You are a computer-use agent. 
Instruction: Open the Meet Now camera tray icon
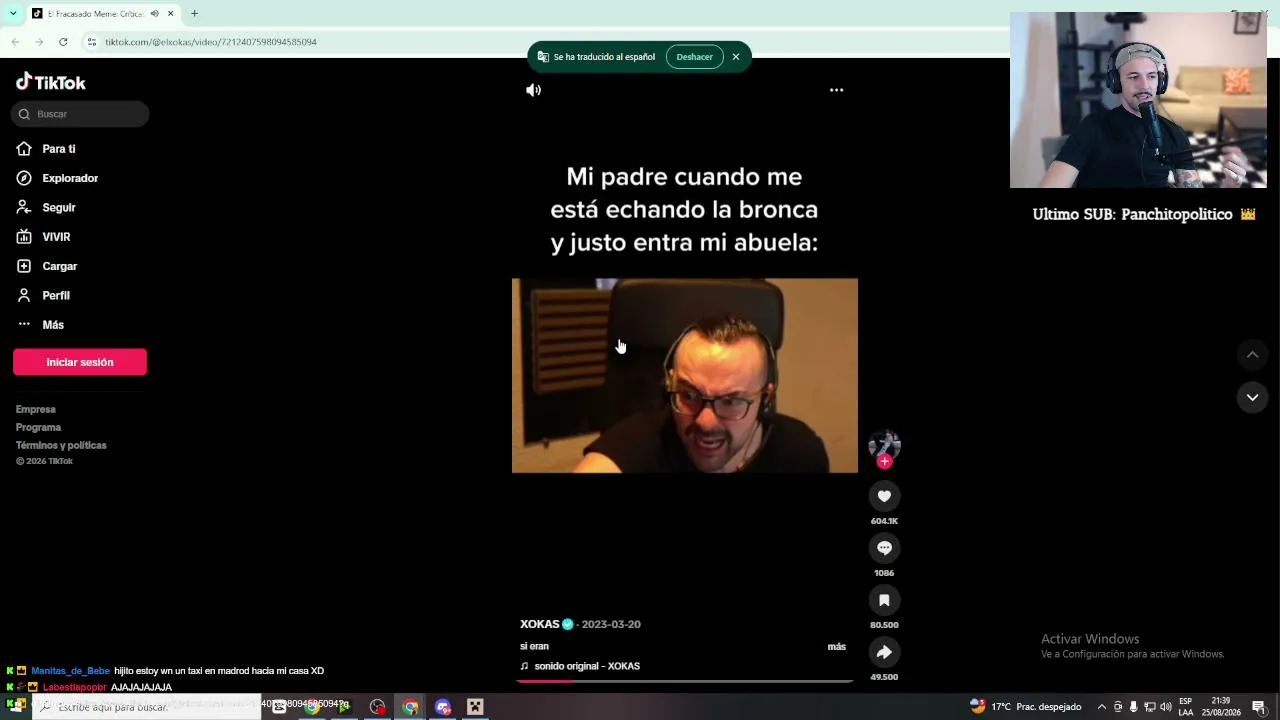(x=1118, y=707)
